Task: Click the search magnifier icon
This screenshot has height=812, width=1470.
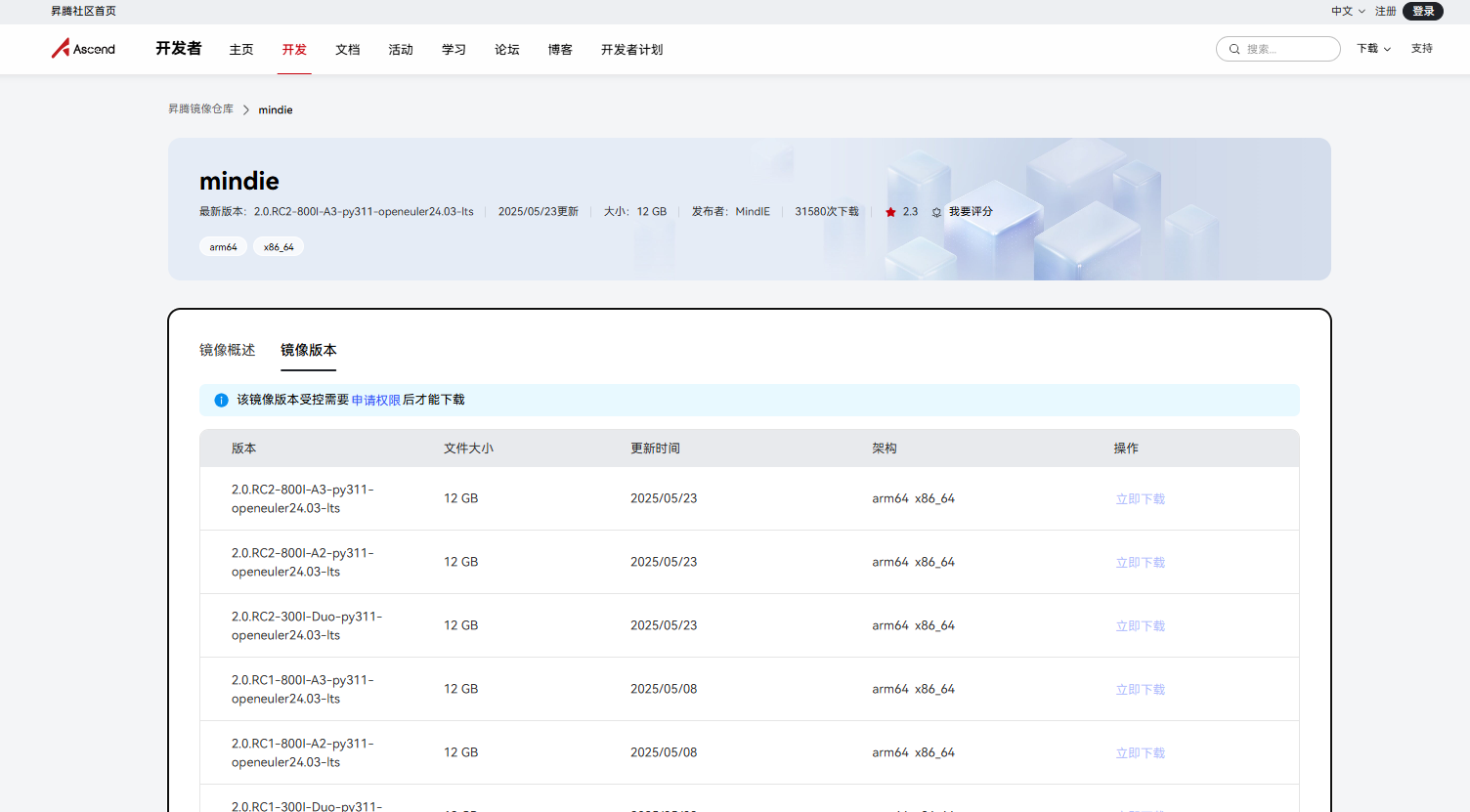Action: pyautogui.click(x=1234, y=49)
